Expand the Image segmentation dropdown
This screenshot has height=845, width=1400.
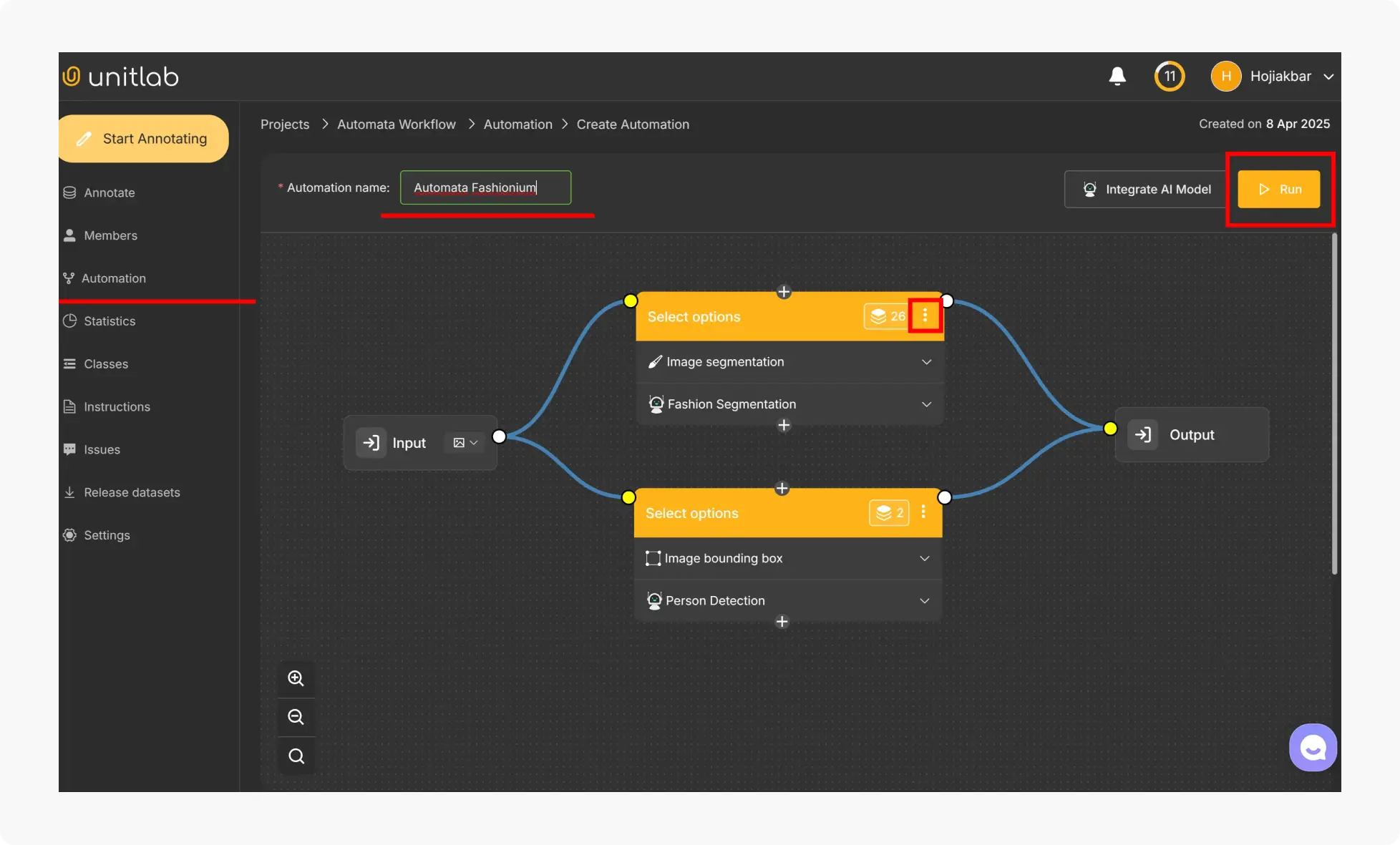coord(926,362)
